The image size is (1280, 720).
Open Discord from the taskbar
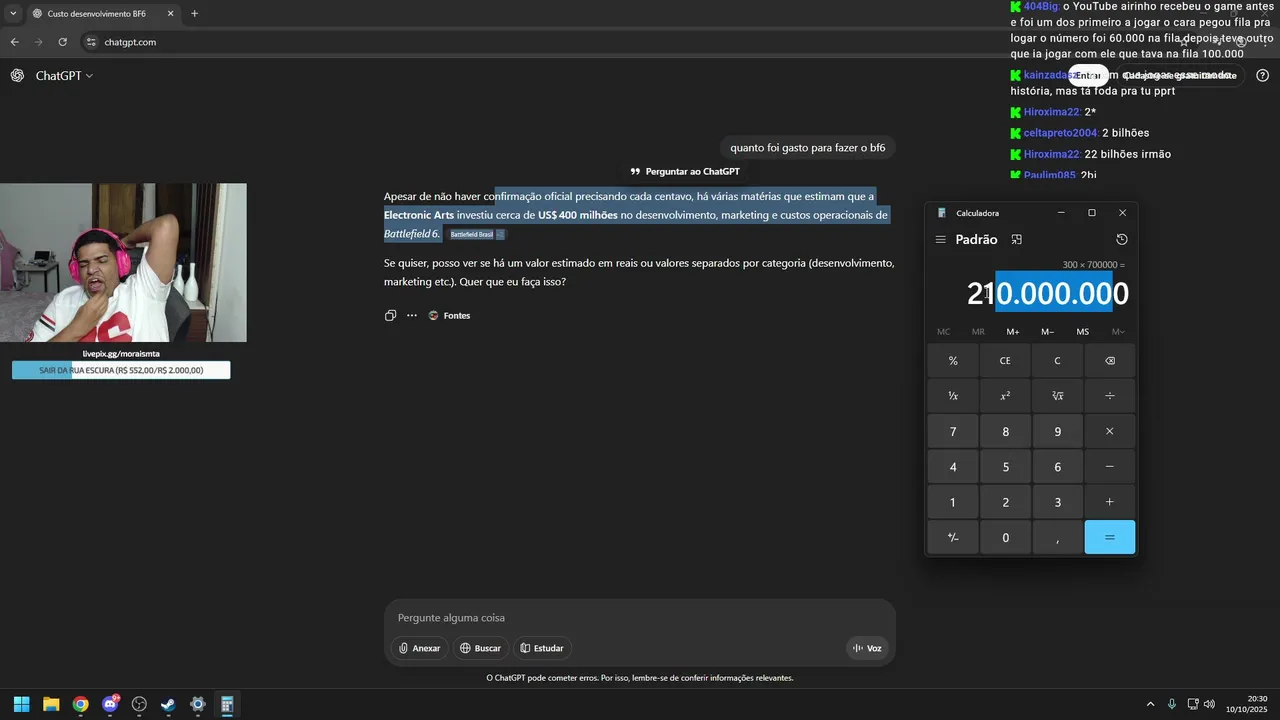pyautogui.click(x=110, y=705)
